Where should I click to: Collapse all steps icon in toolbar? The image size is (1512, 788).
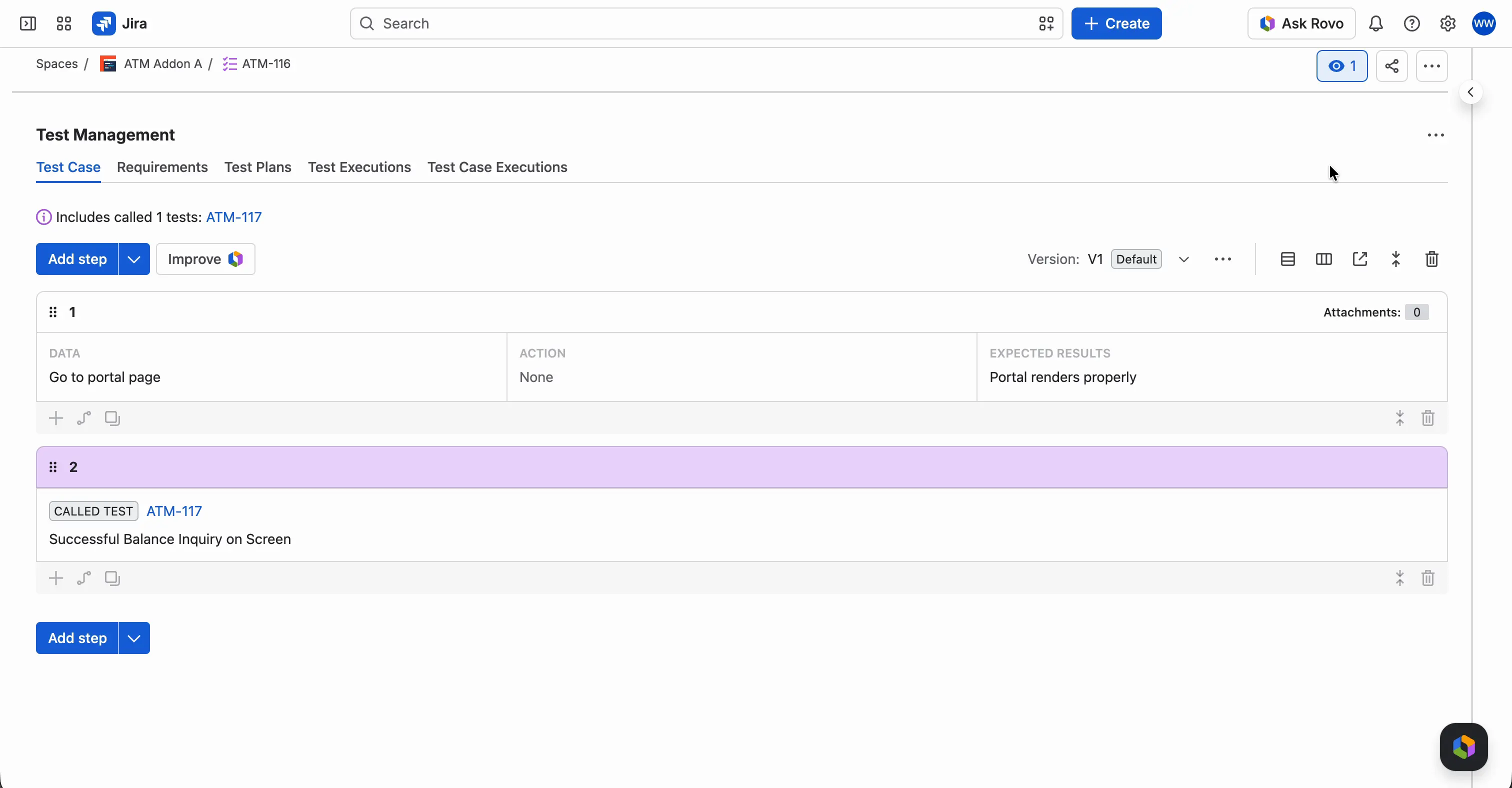tap(1396, 259)
